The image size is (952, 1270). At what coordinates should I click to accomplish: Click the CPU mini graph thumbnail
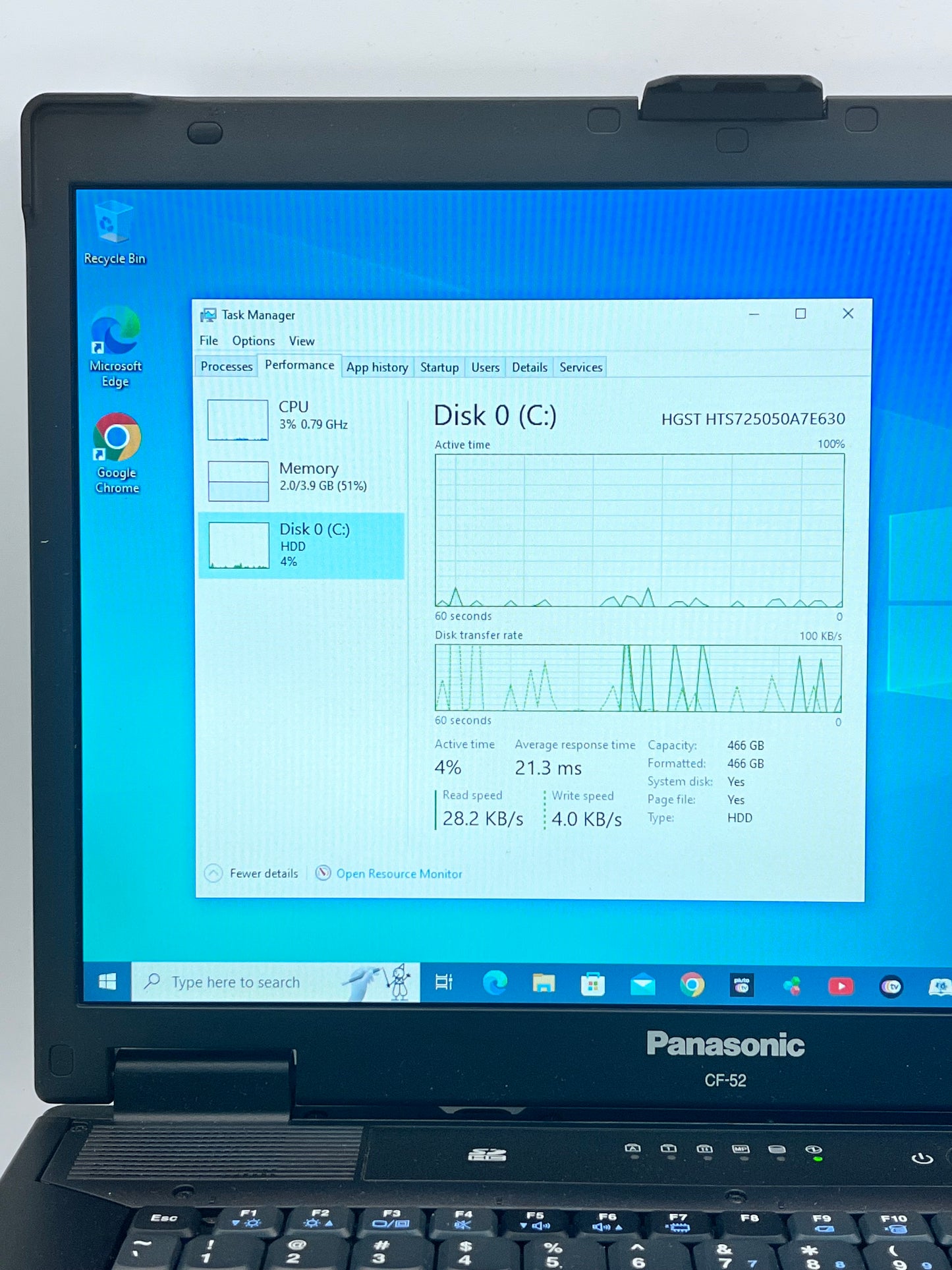(238, 419)
